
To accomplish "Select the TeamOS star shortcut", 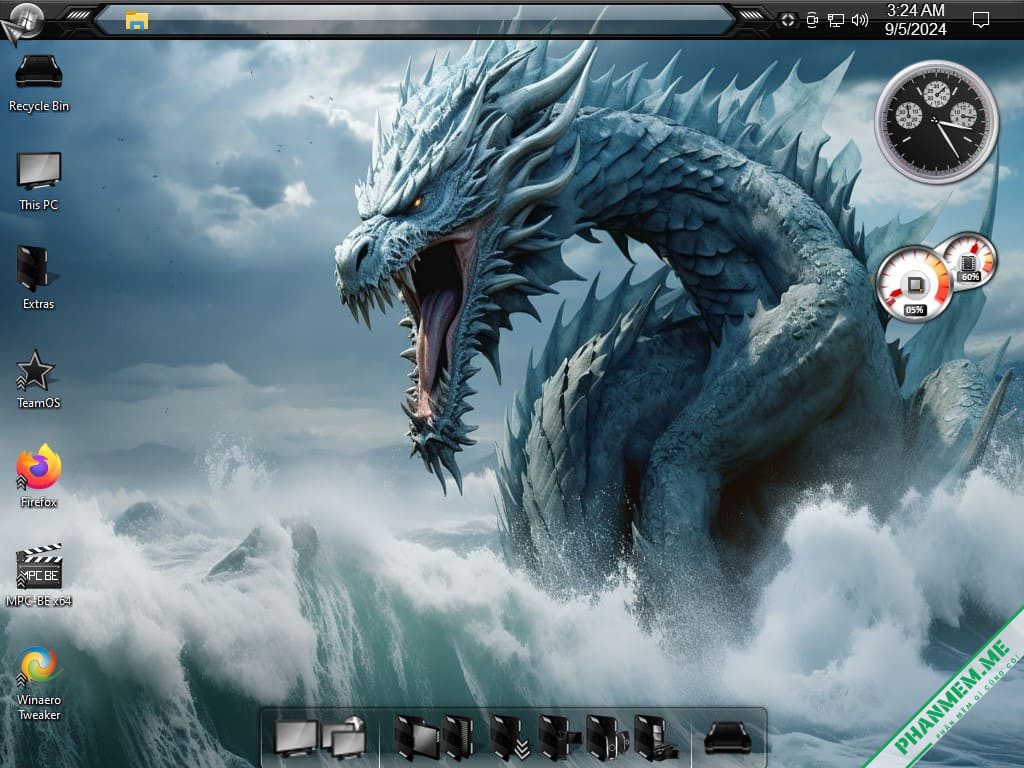I will click(x=38, y=379).
